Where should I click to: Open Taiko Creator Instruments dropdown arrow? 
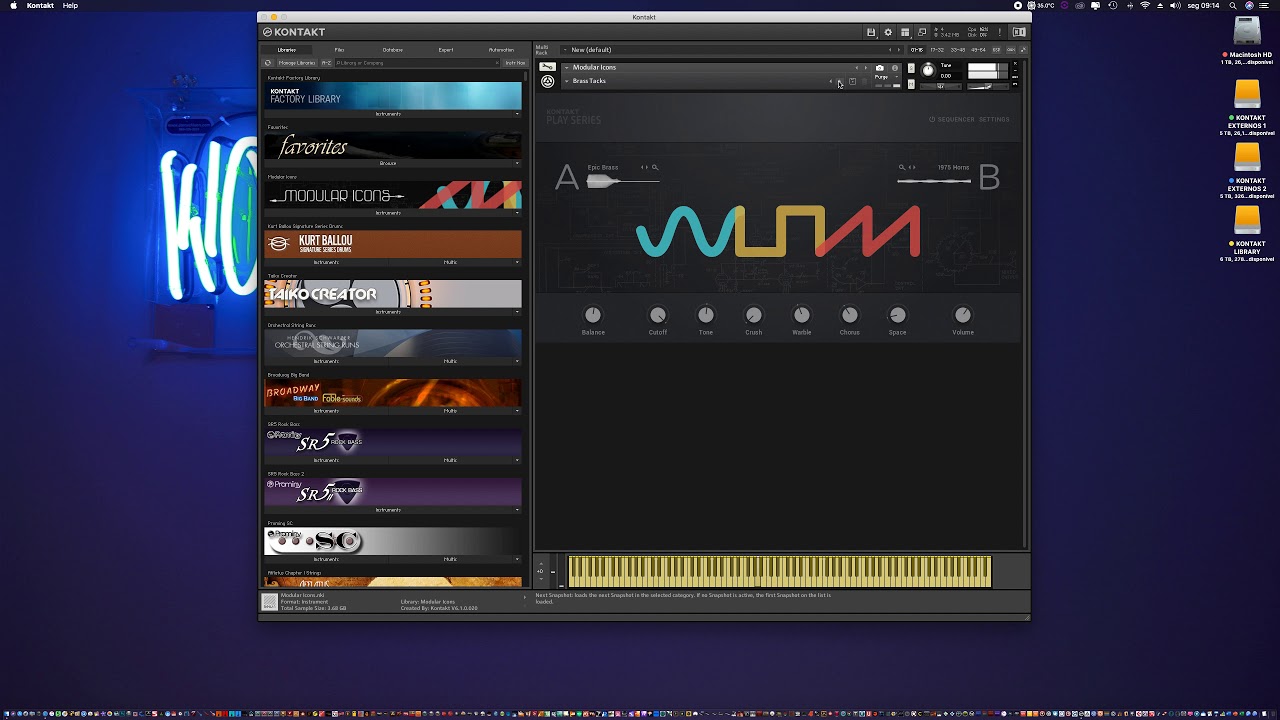[517, 312]
